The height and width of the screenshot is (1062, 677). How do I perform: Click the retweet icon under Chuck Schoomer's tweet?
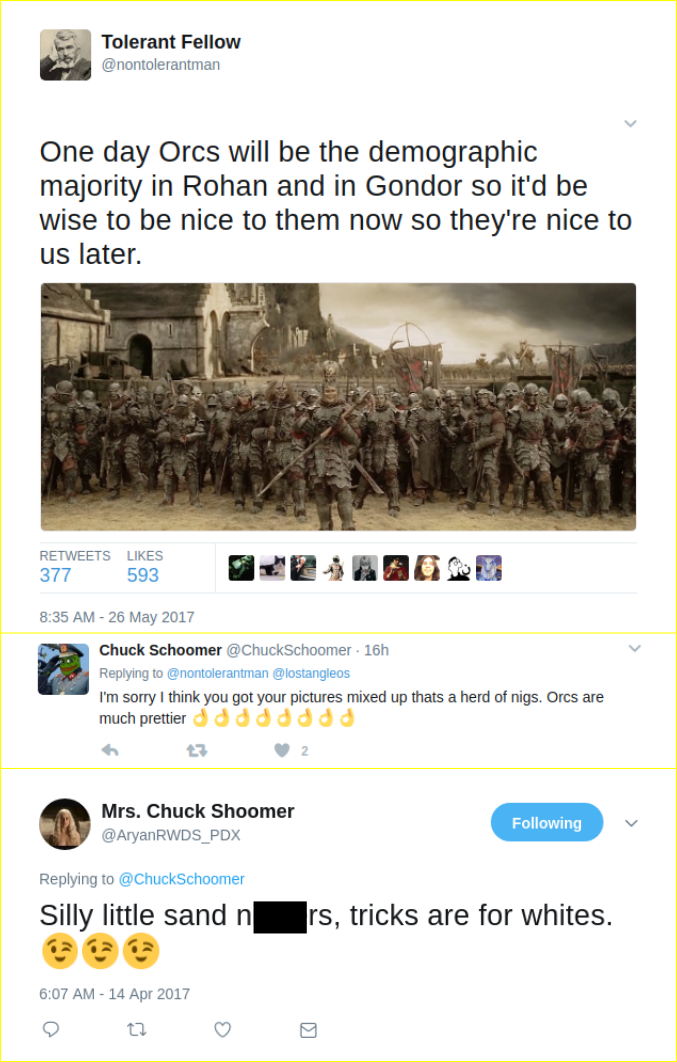pos(197,750)
